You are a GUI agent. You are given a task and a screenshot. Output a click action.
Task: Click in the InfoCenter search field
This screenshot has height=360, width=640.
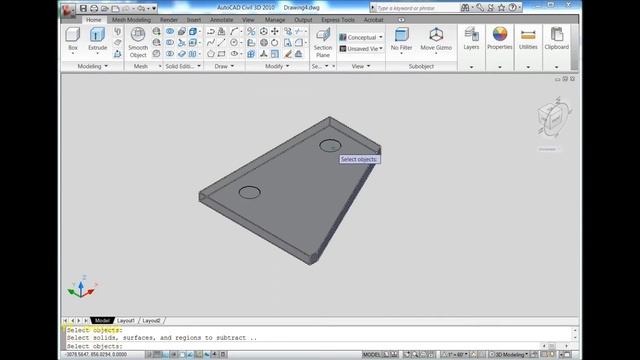pyautogui.click(x=417, y=8)
